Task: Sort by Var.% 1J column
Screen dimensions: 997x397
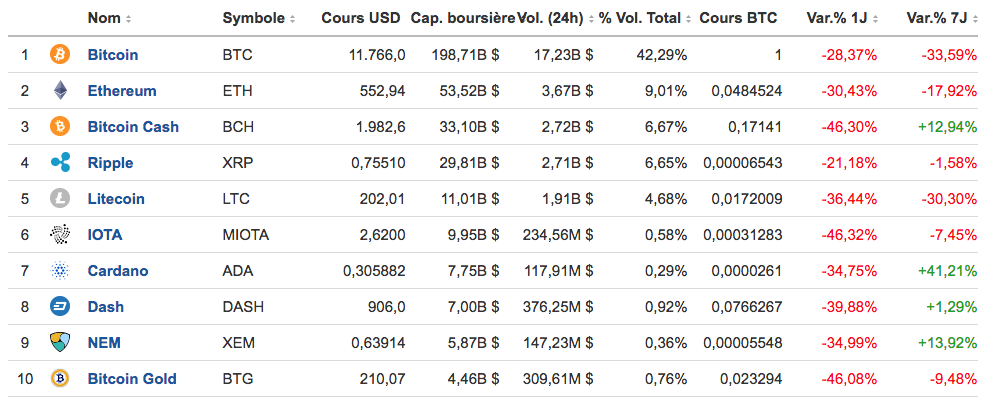Action: pos(842,18)
